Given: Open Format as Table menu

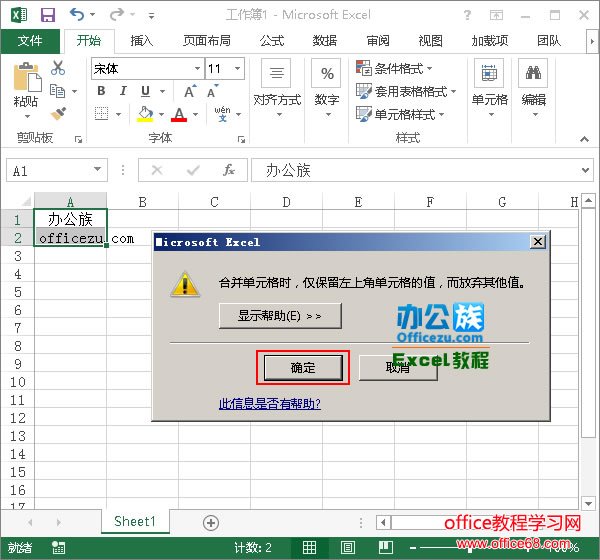Looking at the screenshot, I should coord(406,91).
